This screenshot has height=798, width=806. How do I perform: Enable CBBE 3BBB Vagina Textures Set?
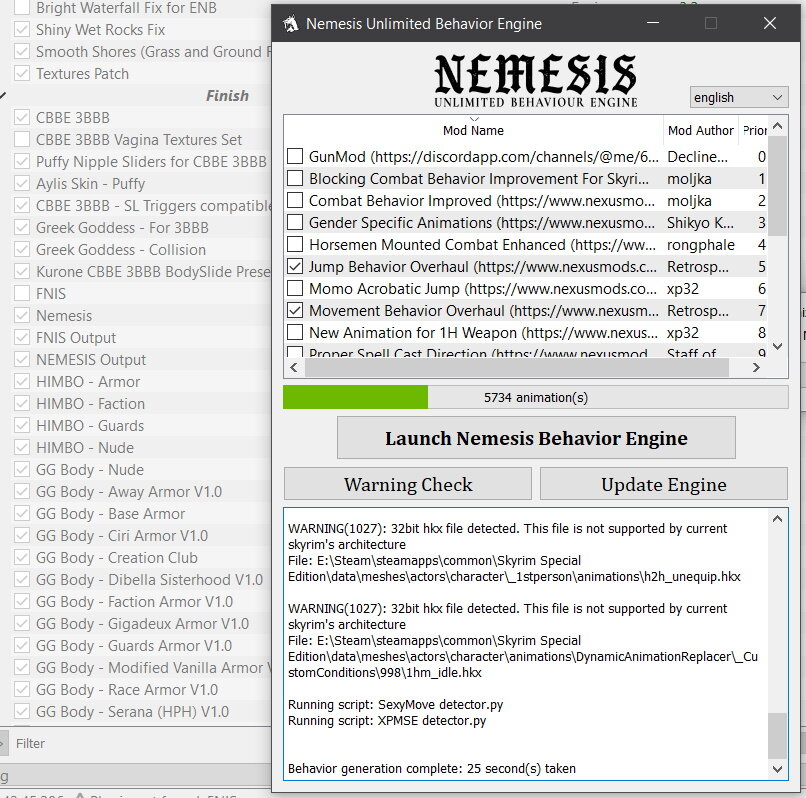coord(22,139)
